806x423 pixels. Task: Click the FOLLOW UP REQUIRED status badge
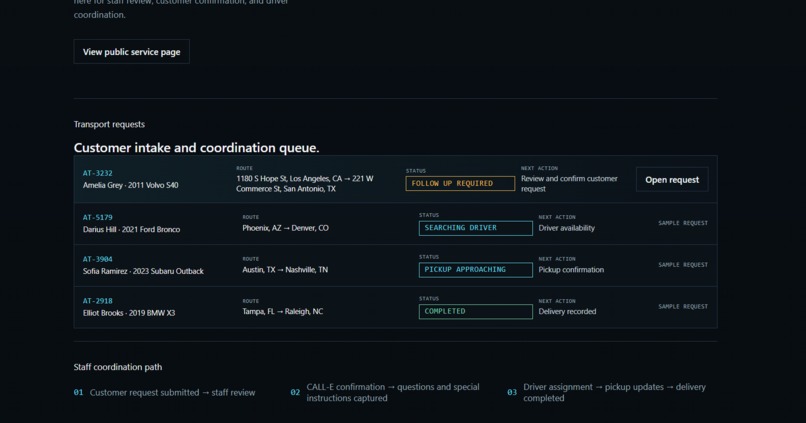460,183
